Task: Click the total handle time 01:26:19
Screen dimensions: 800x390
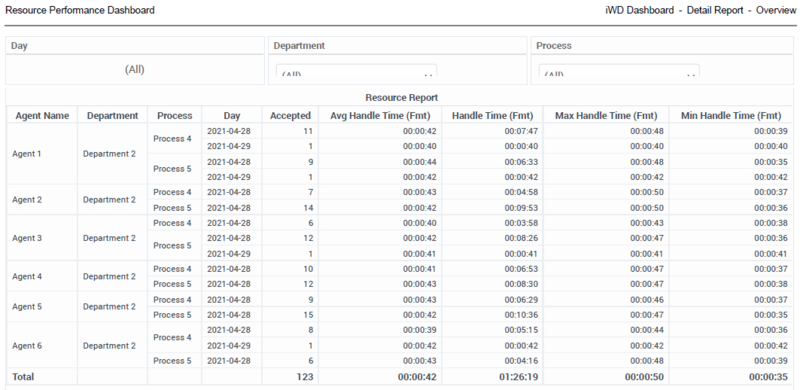Action: coord(518,377)
